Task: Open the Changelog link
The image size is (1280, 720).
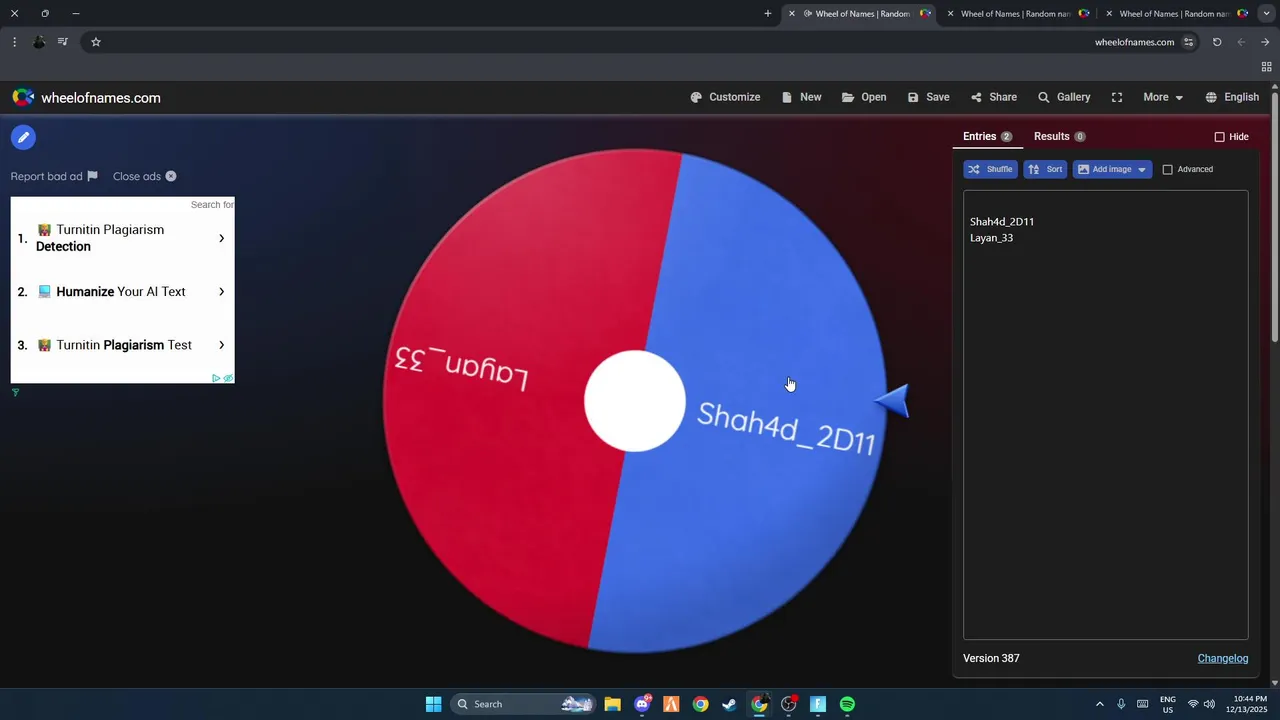Action: click(x=1223, y=658)
